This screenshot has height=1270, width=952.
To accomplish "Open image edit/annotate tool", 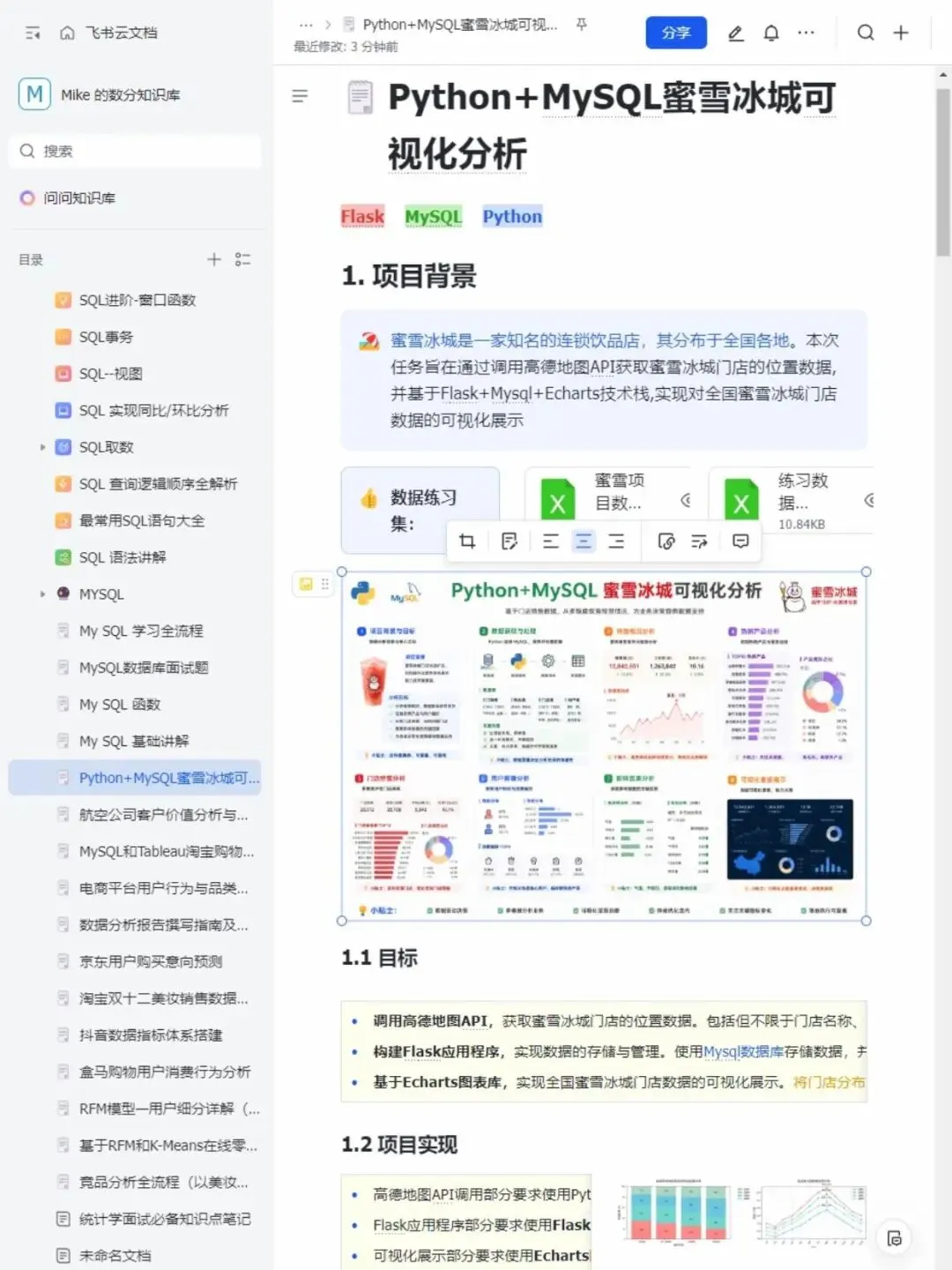I will pyautogui.click(x=509, y=542).
